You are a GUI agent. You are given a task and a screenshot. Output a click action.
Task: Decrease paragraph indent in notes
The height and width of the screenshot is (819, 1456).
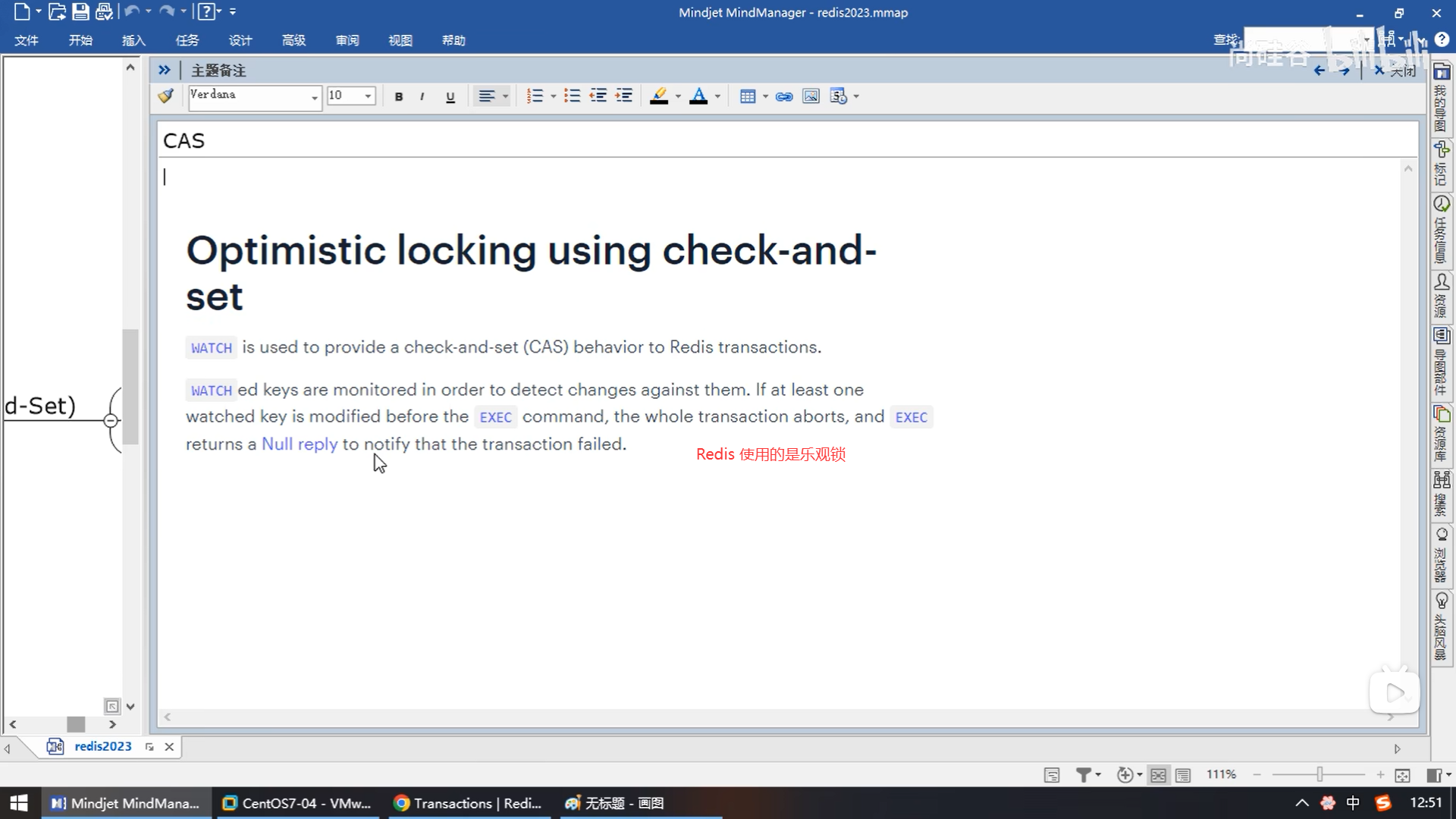[x=598, y=96]
